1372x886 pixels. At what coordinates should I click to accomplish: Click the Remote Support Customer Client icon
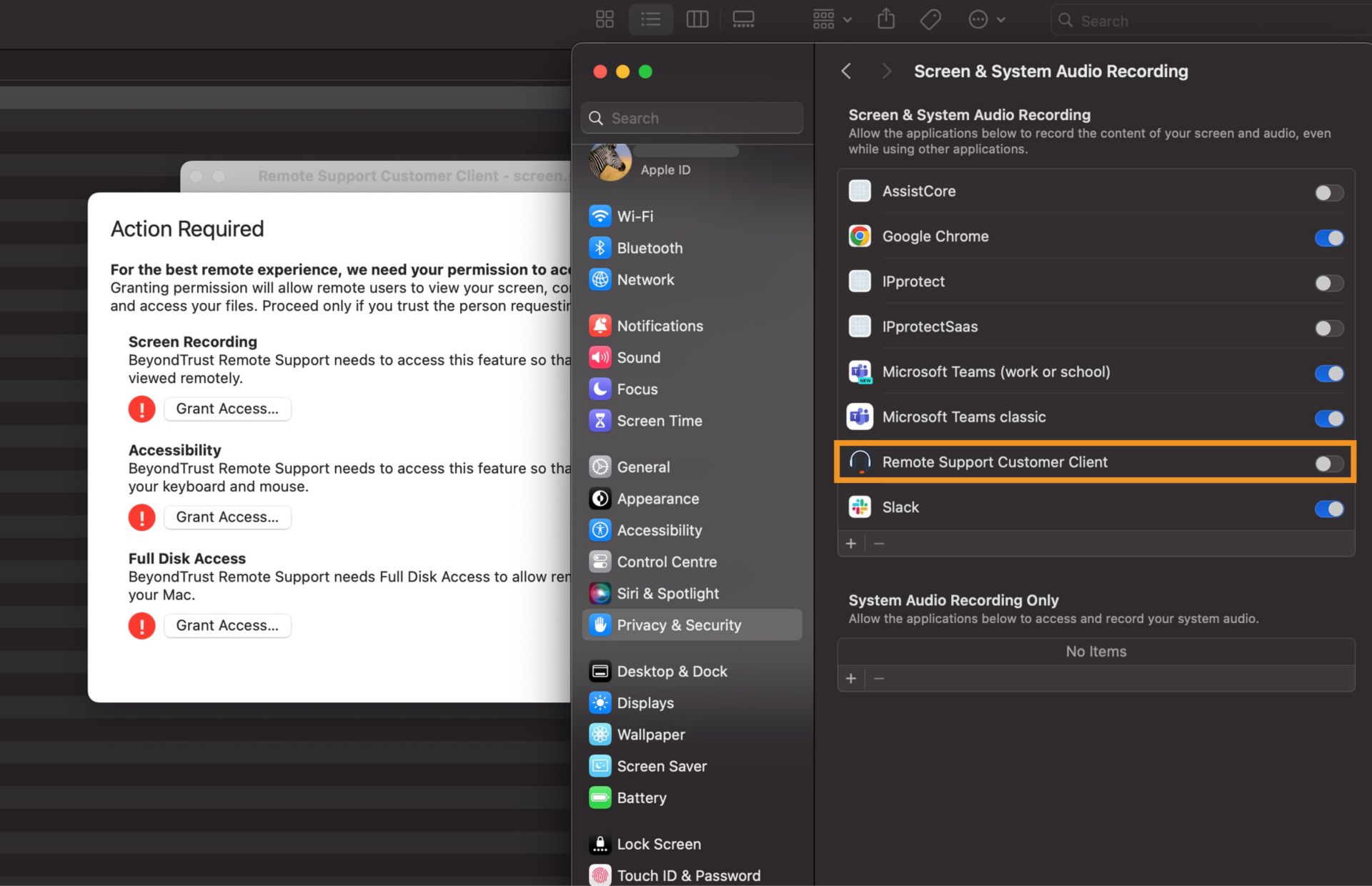(x=860, y=462)
